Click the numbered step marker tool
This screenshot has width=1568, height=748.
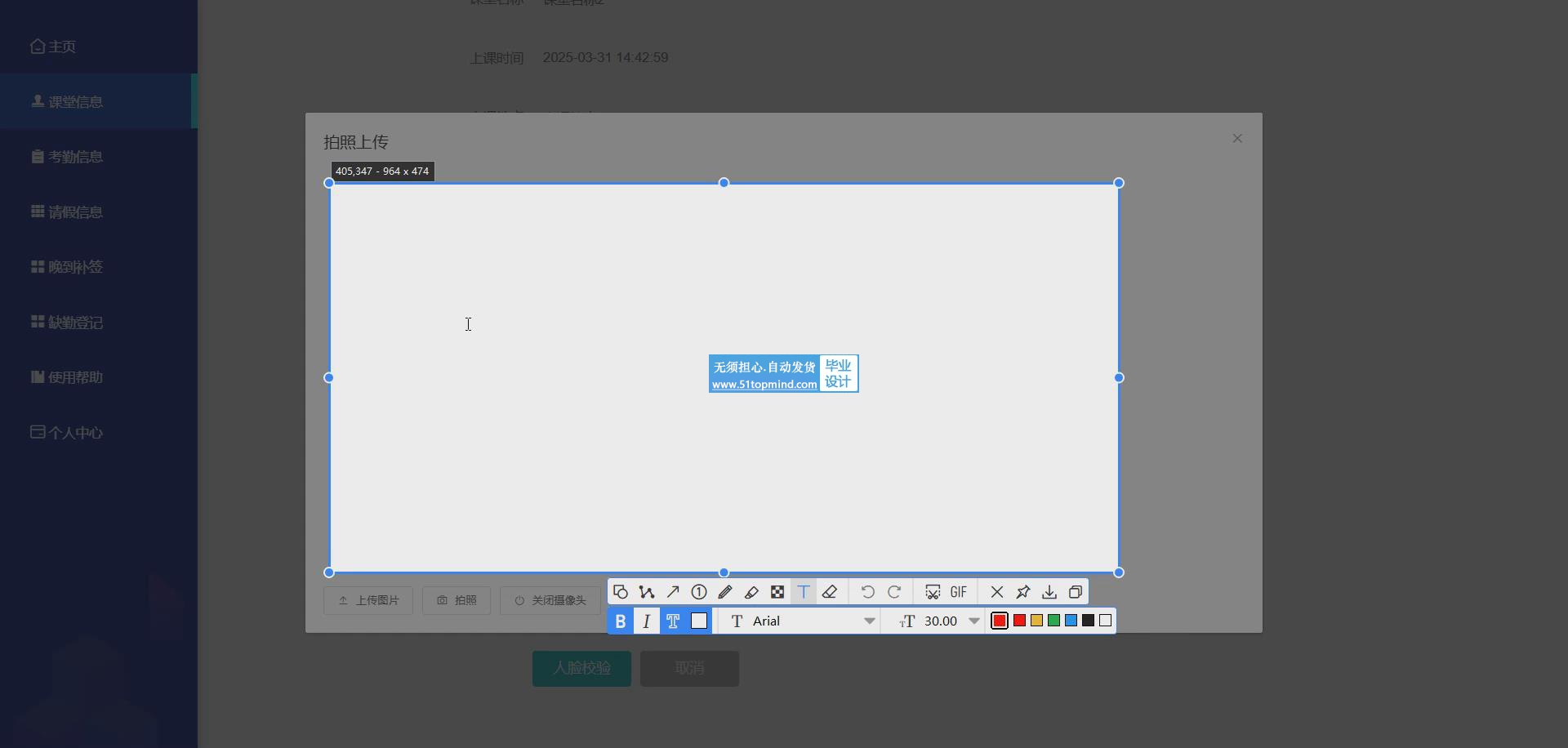[699, 592]
